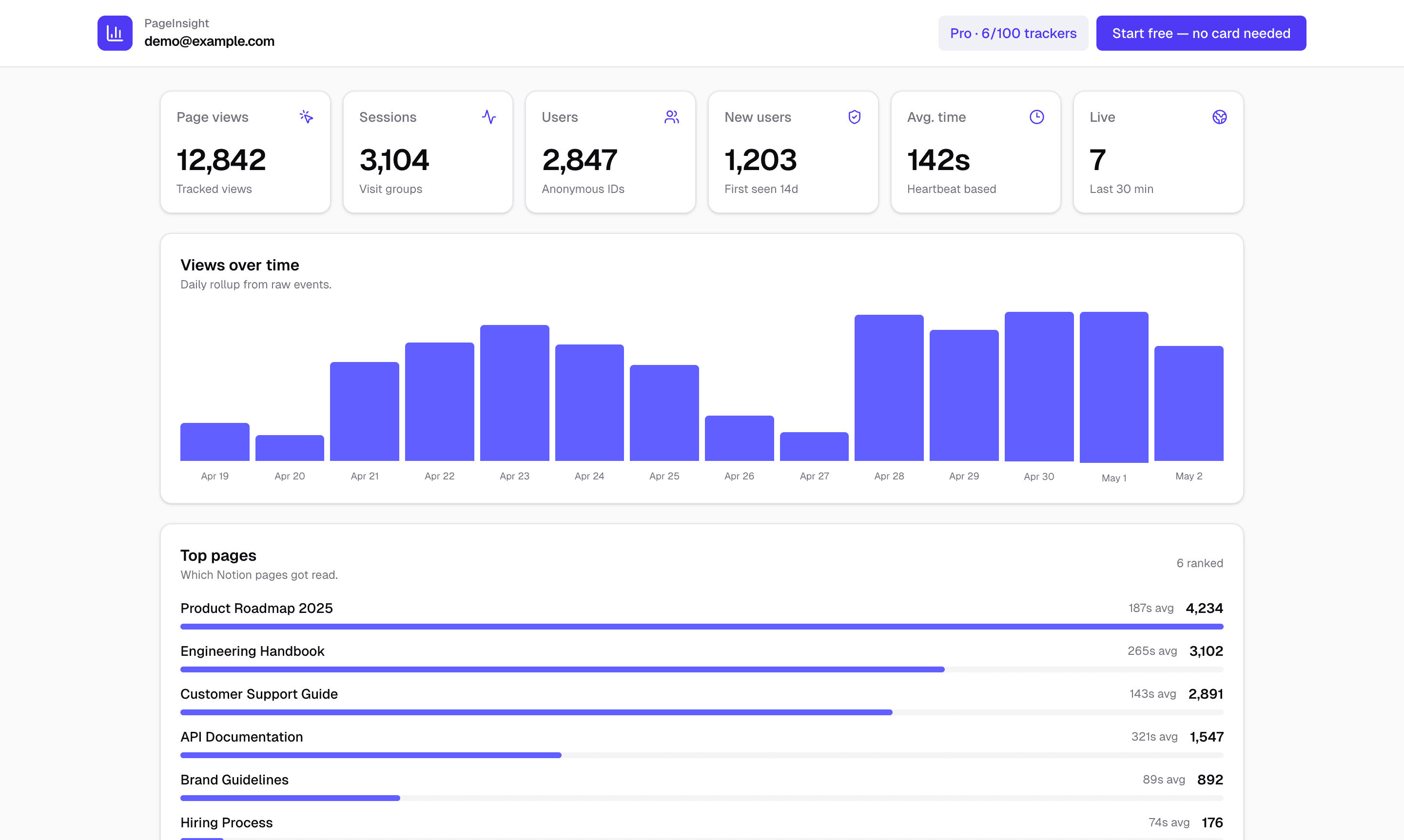The width and height of the screenshot is (1404, 840).
Task: Click the Top pages heading
Action: coord(218,555)
